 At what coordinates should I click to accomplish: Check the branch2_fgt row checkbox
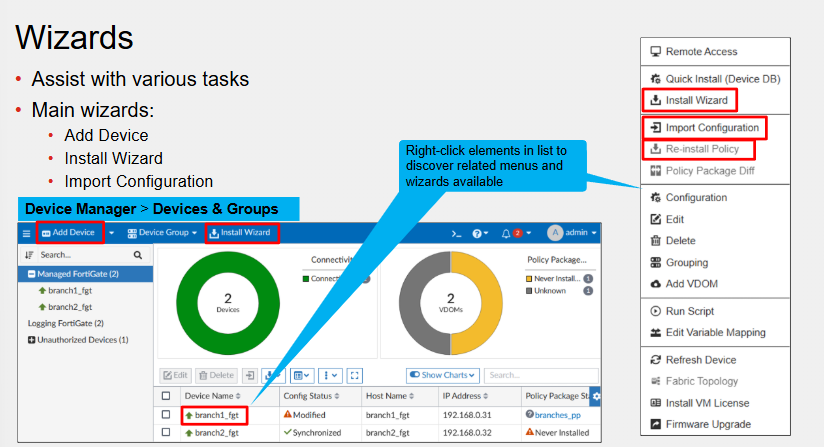click(166, 432)
